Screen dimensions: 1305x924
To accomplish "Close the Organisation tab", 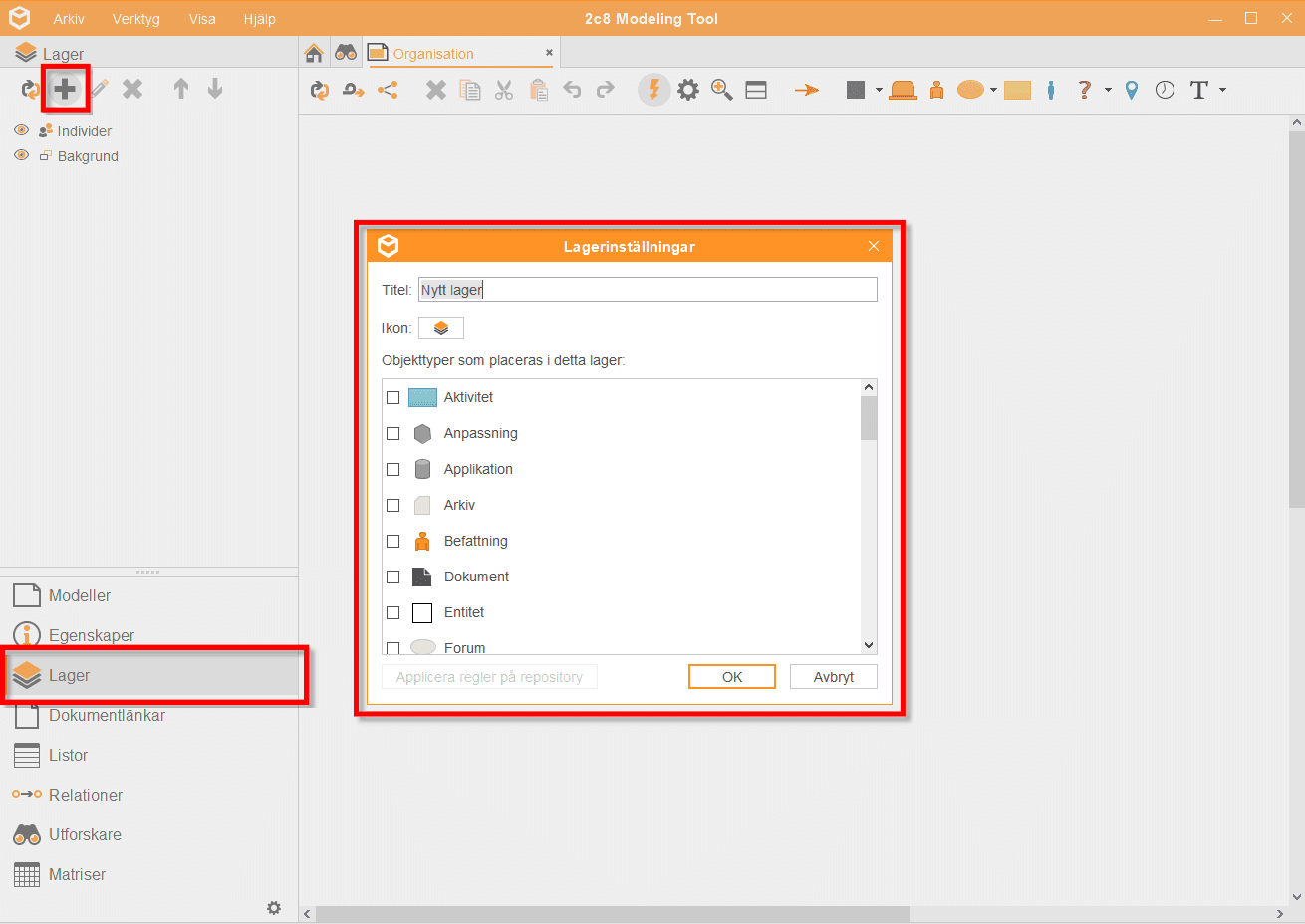I will click(549, 53).
